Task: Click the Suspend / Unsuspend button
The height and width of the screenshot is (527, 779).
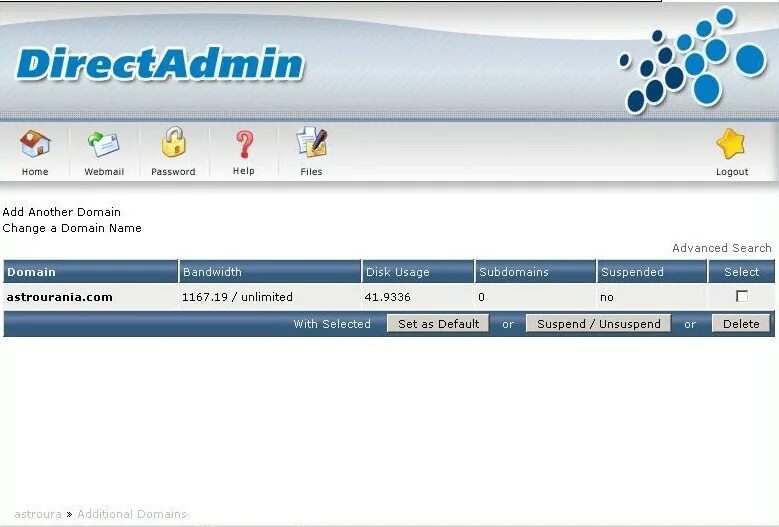Action: pyautogui.click(x=599, y=324)
